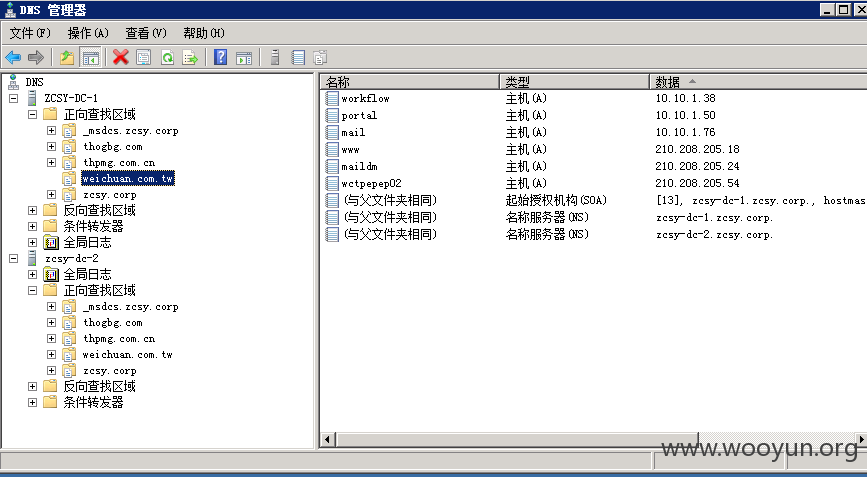Toggle the action pane toolbar icon

click(x=243, y=57)
